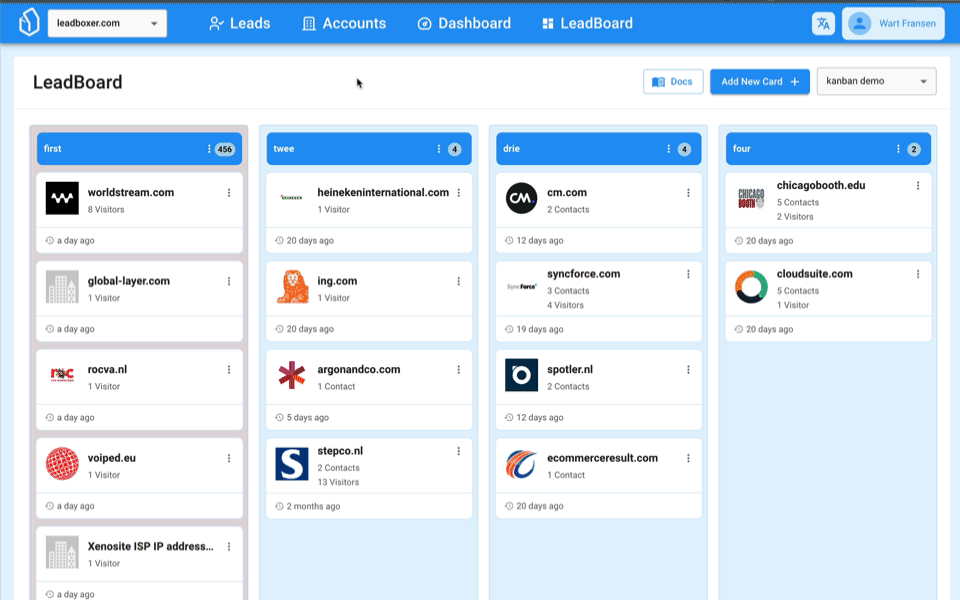The height and width of the screenshot is (600, 960).
Task: Open the chicagobooth.edu card title
Action: (x=821, y=185)
